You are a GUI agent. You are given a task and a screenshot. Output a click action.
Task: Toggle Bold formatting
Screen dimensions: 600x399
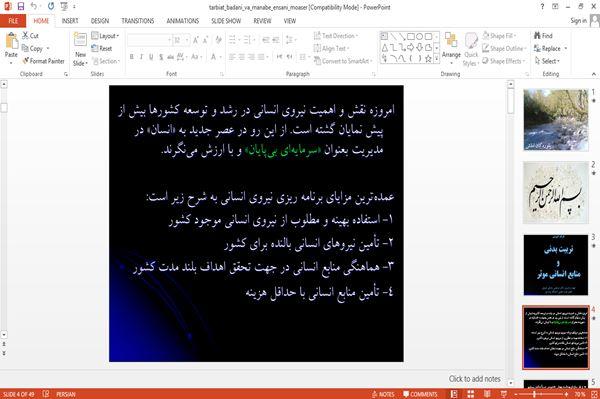point(132,57)
